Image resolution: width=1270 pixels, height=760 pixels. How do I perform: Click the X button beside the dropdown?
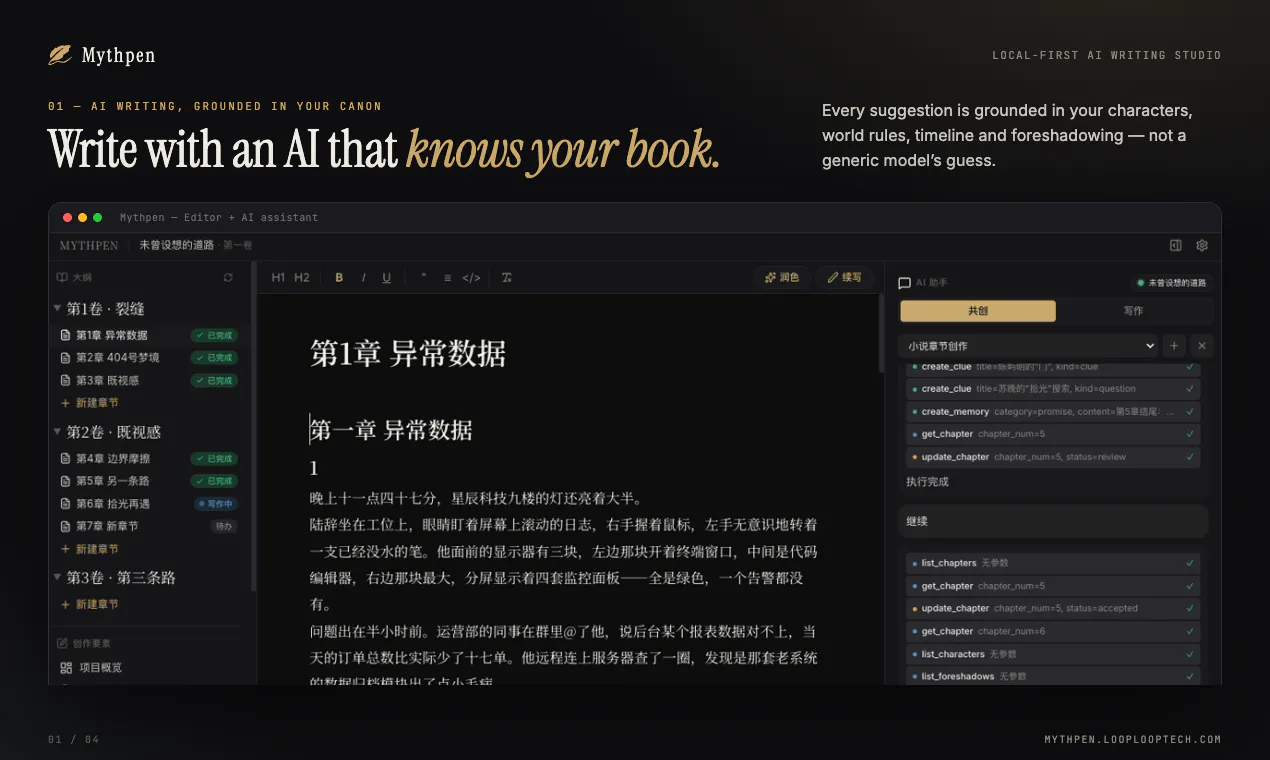pos(1202,346)
